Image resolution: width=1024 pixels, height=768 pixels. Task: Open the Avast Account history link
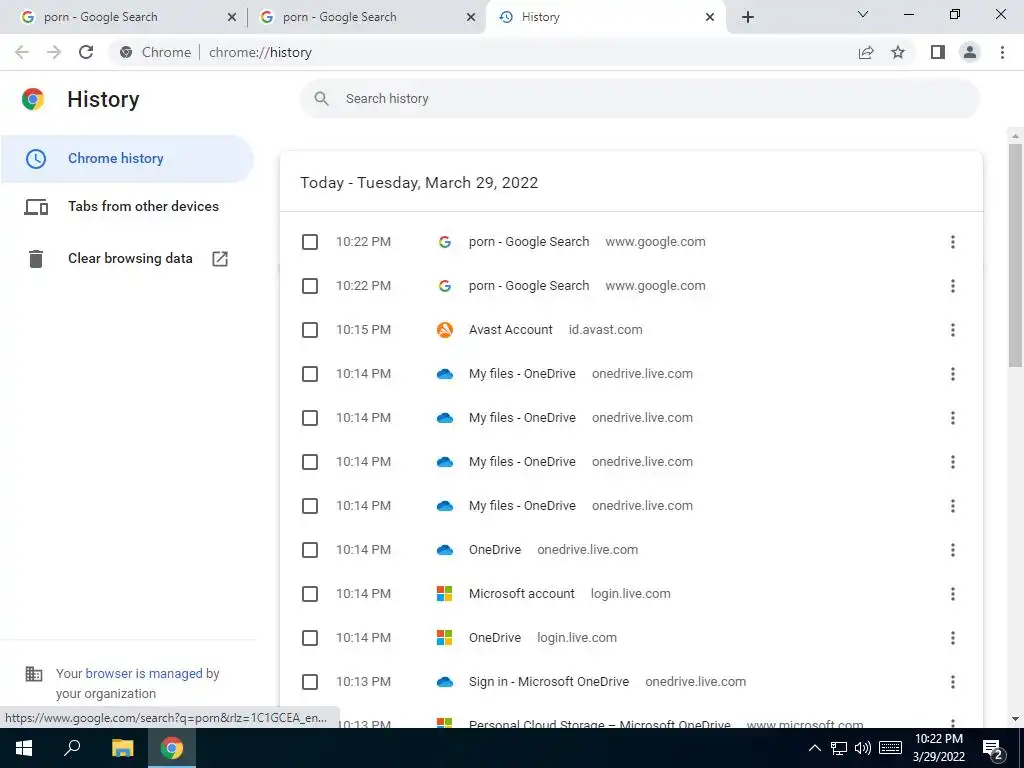coord(510,330)
